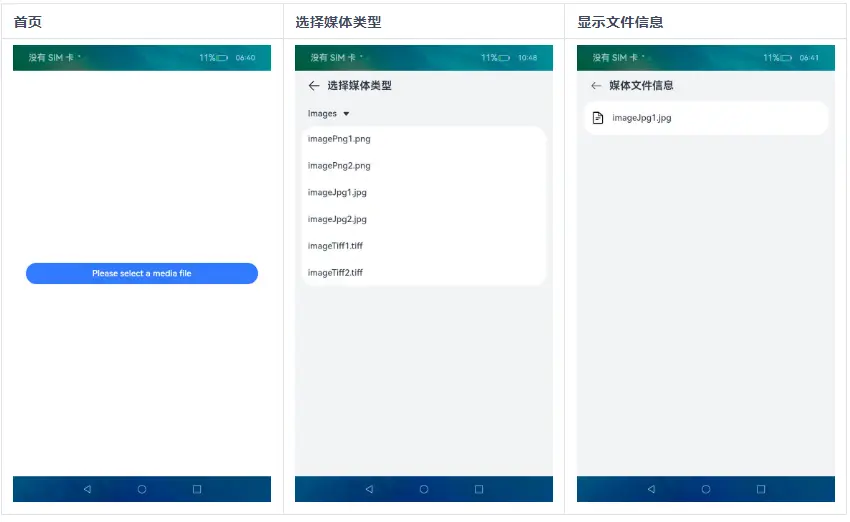Tap the recents square on the 首页 screen
Screen dimensions: 850x522
click(x=197, y=489)
